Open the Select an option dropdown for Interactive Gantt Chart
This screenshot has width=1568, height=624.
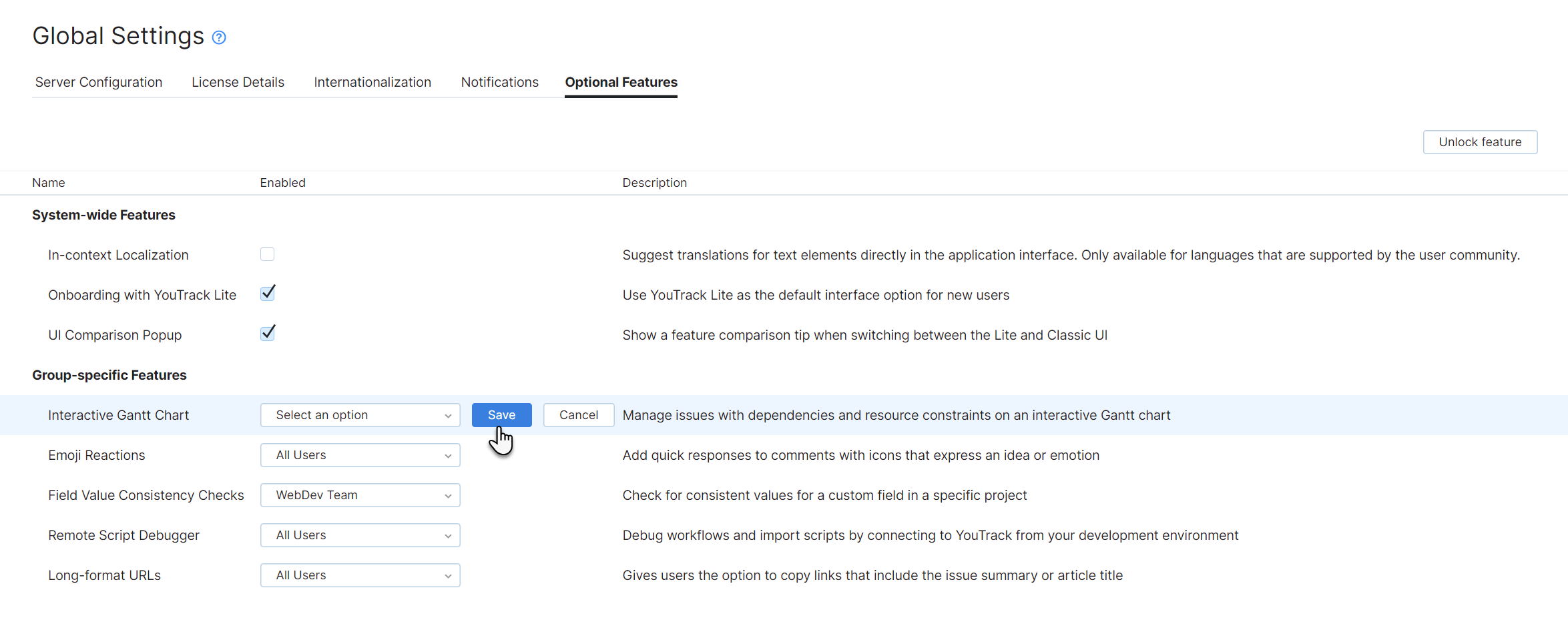pos(360,414)
